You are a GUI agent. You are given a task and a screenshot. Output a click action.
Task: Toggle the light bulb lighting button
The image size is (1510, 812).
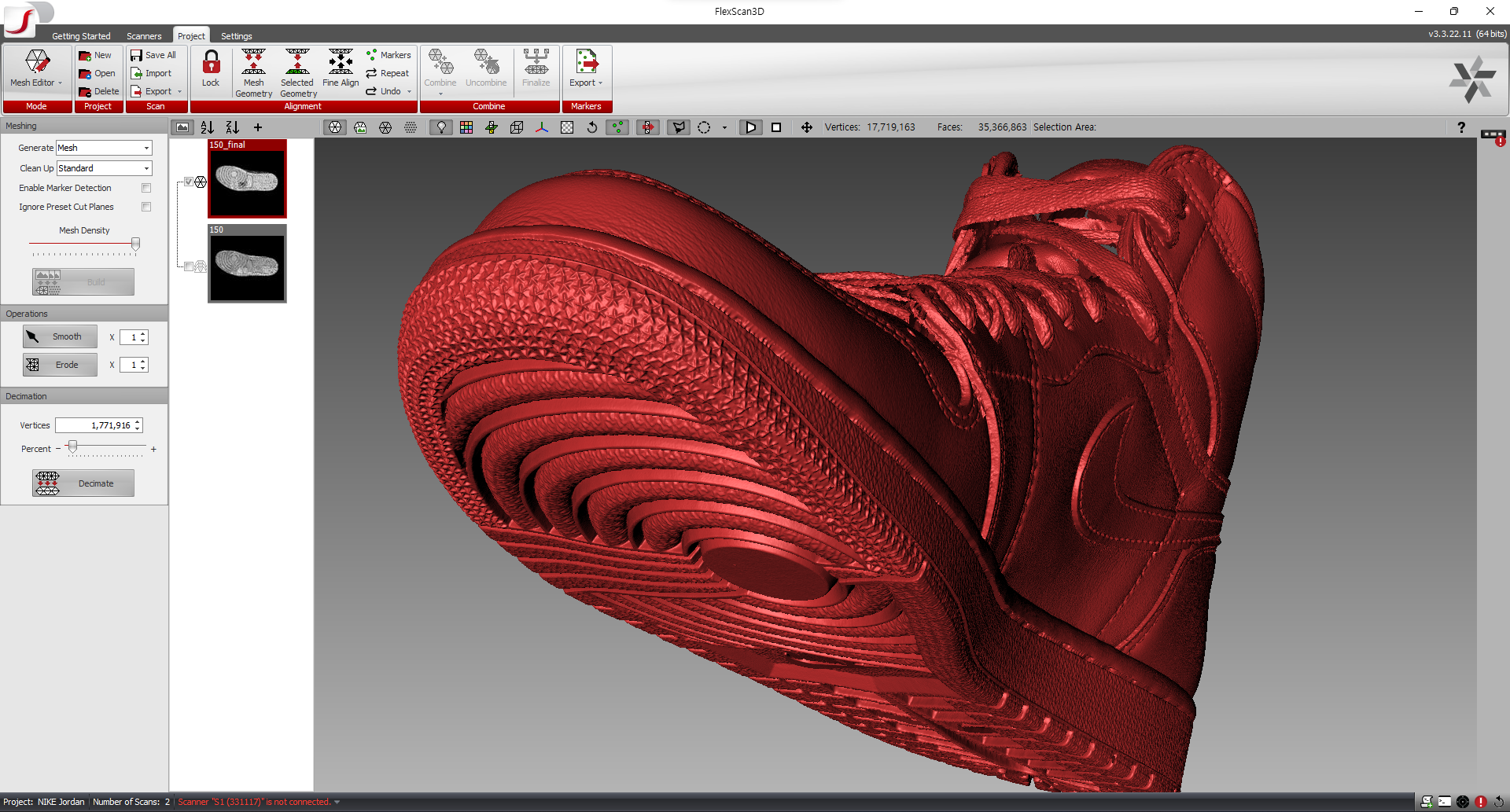pyautogui.click(x=441, y=127)
